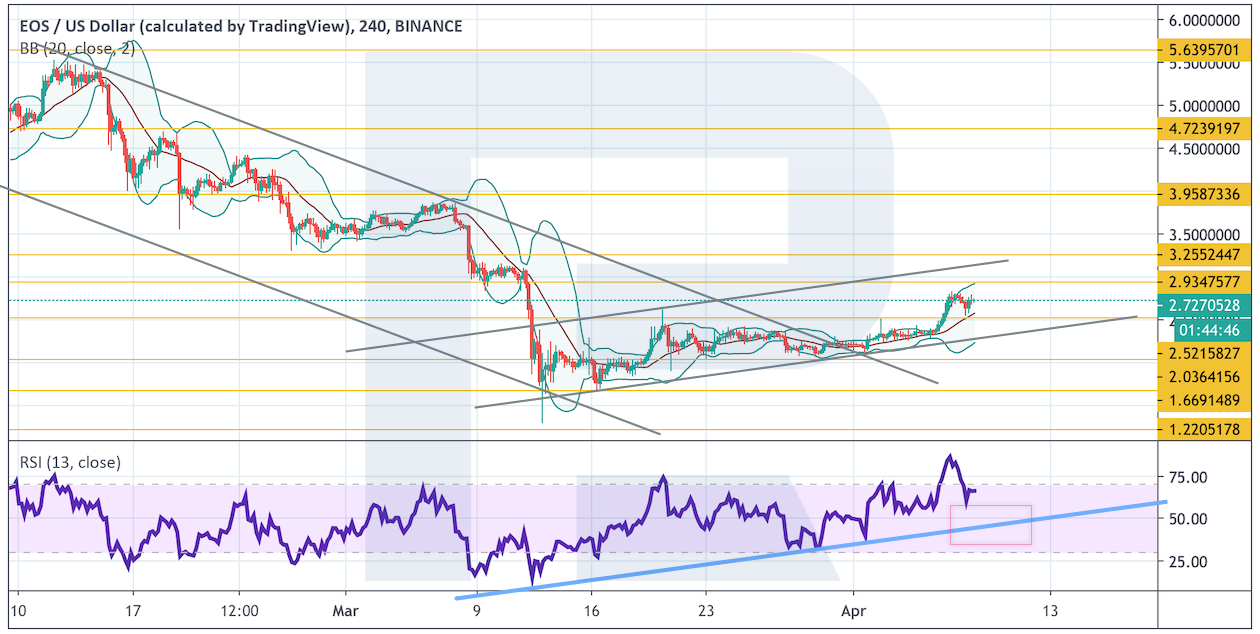Click the 3.2552447 price level label

pos(1204,254)
